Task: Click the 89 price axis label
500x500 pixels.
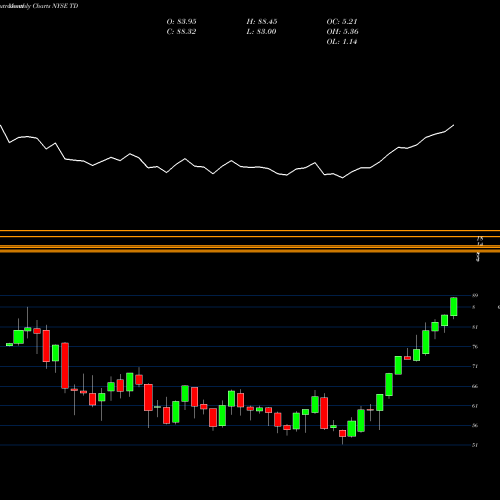Action: point(475,295)
